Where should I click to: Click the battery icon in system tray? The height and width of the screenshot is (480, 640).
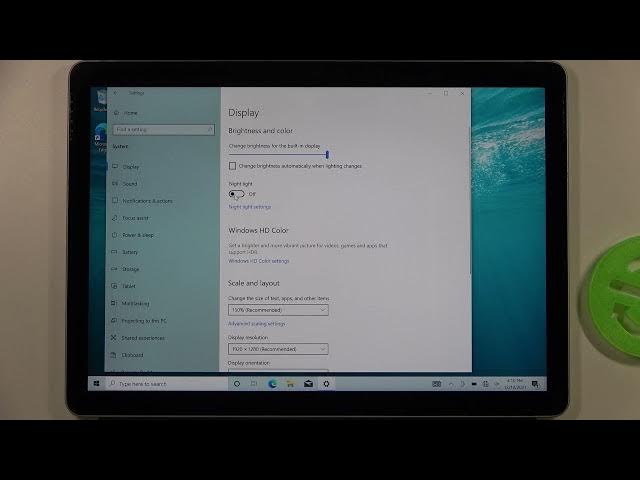(473, 384)
